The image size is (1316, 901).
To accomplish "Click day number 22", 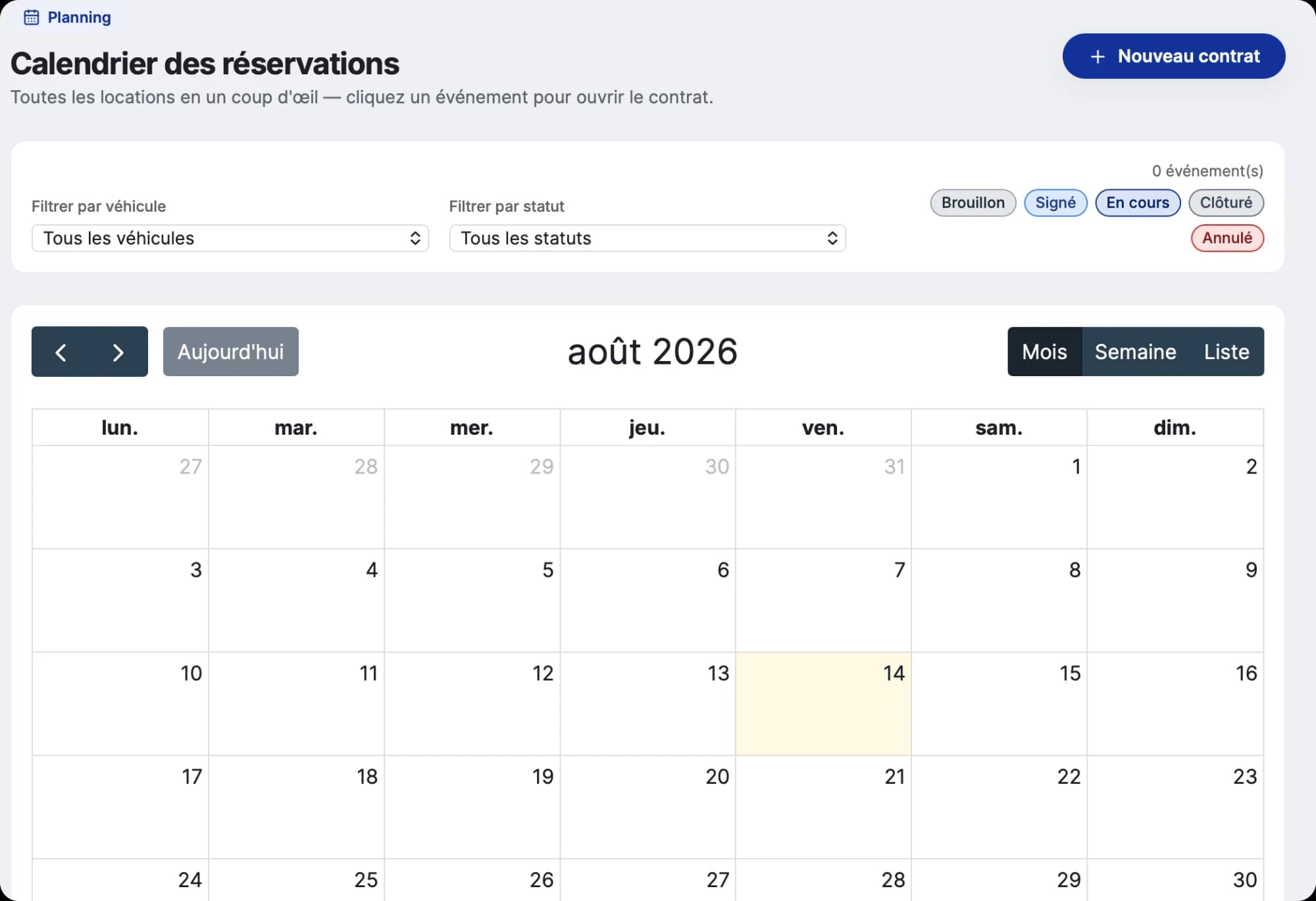I will 1069,776.
